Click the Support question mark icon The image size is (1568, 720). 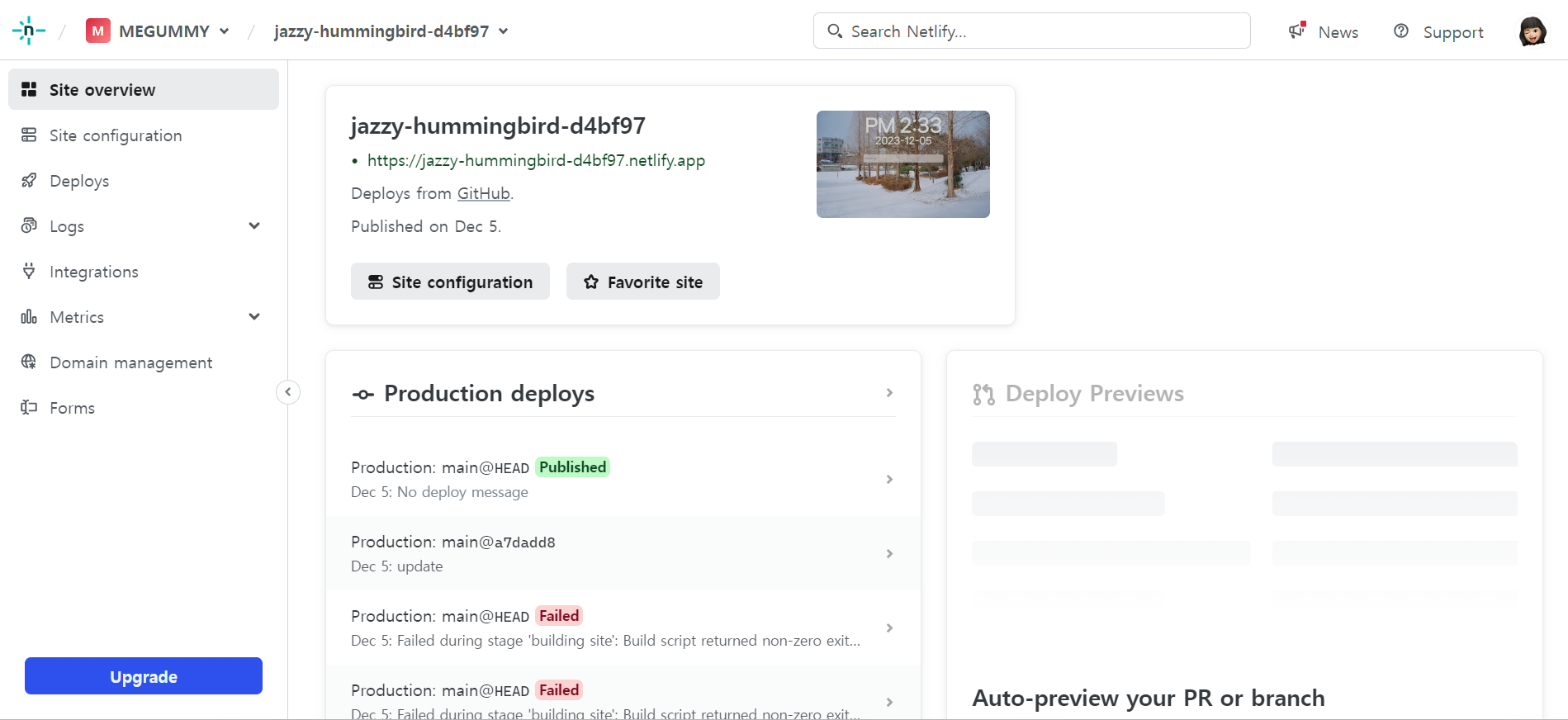pos(1401,31)
